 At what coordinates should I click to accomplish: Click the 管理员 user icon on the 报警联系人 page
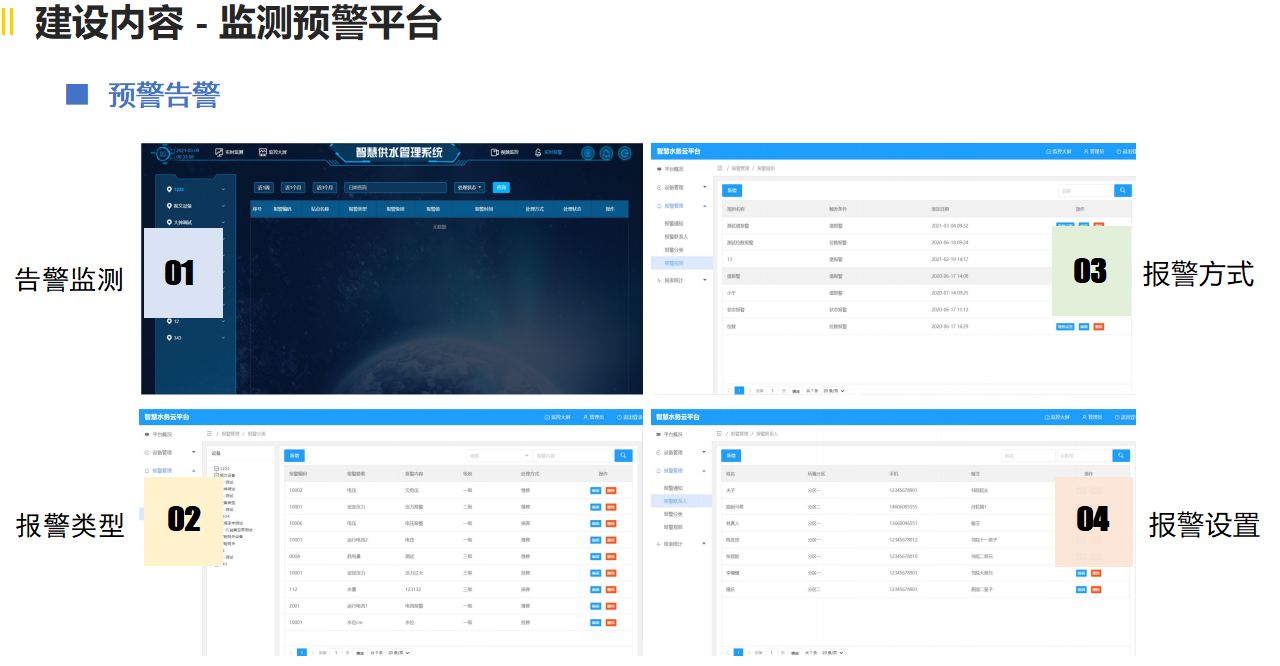pyautogui.click(x=1084, y=416)
